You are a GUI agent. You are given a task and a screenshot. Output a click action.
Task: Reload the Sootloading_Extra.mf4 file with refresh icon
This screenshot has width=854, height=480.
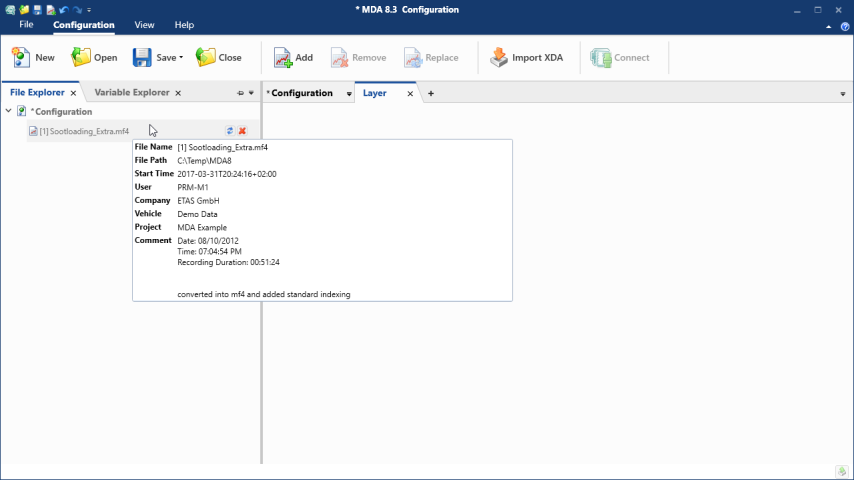230,131
